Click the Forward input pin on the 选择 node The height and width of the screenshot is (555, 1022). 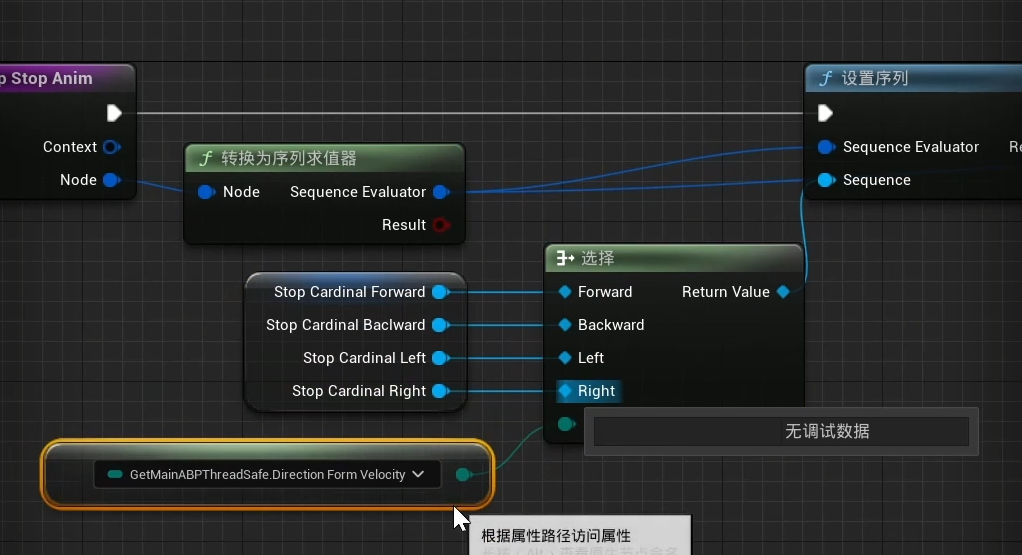coord(565,292)
